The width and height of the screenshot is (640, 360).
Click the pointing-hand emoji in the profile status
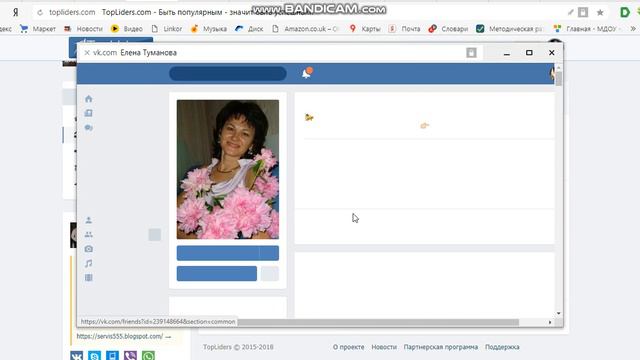[x=424, y=125]
